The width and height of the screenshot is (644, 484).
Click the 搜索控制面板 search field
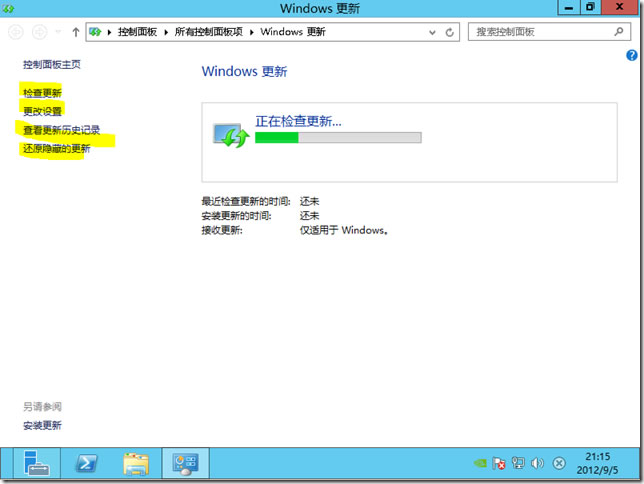(540, 32)
